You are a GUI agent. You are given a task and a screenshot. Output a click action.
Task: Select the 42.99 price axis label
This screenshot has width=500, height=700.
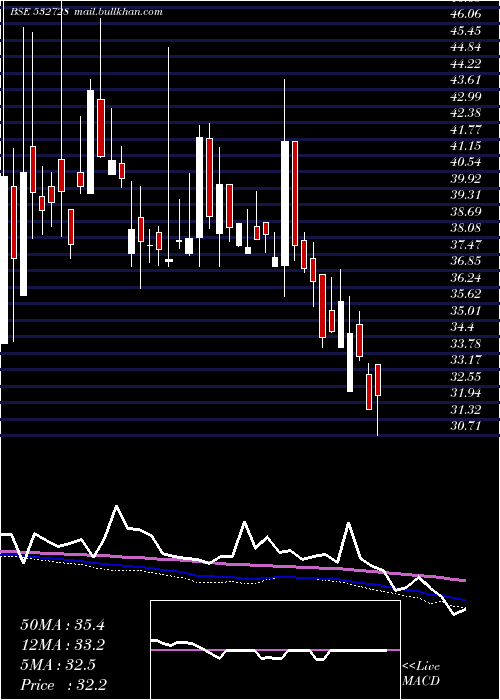click(466, 97)
